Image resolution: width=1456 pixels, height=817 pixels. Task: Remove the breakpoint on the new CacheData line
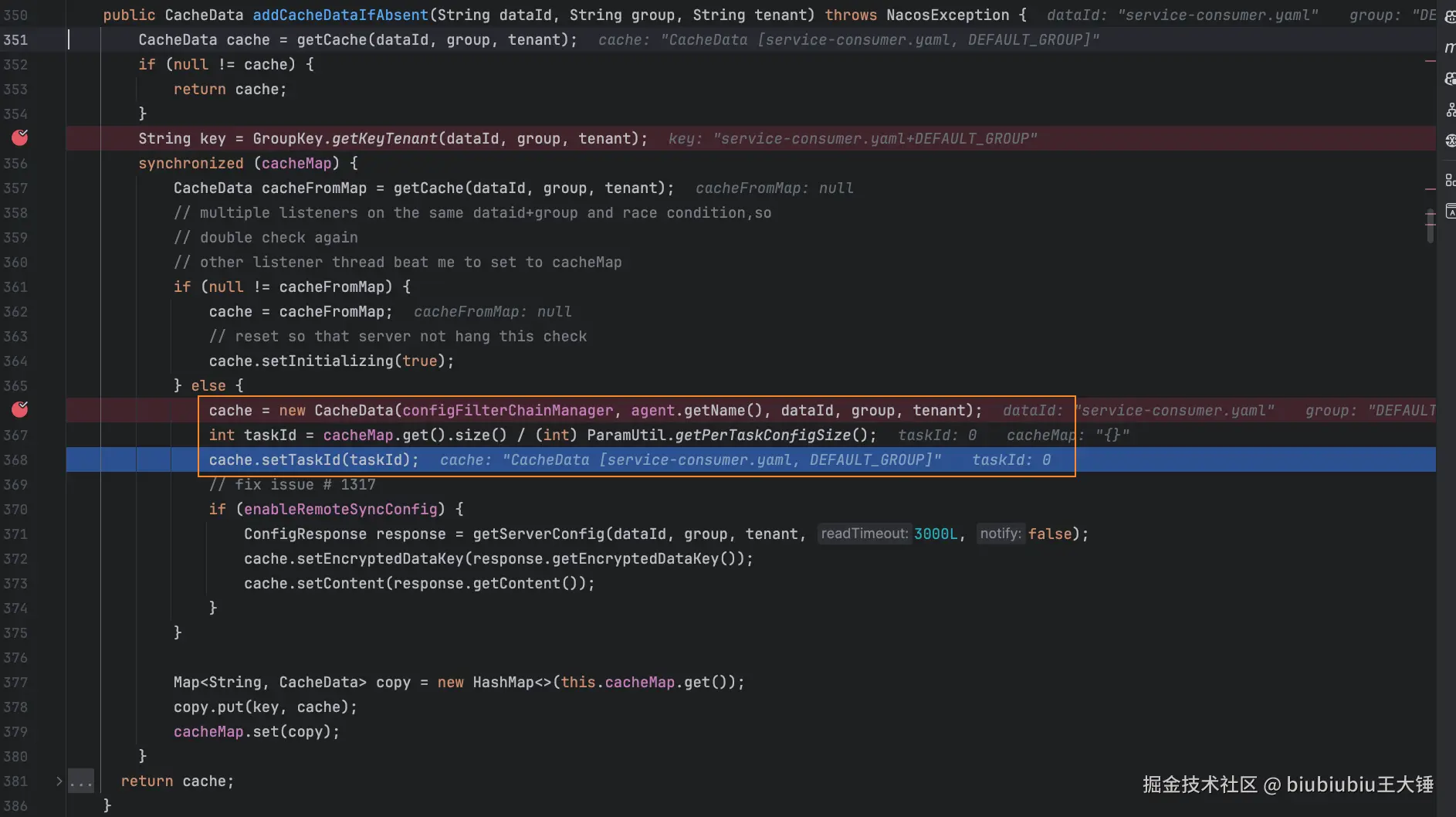20,409
